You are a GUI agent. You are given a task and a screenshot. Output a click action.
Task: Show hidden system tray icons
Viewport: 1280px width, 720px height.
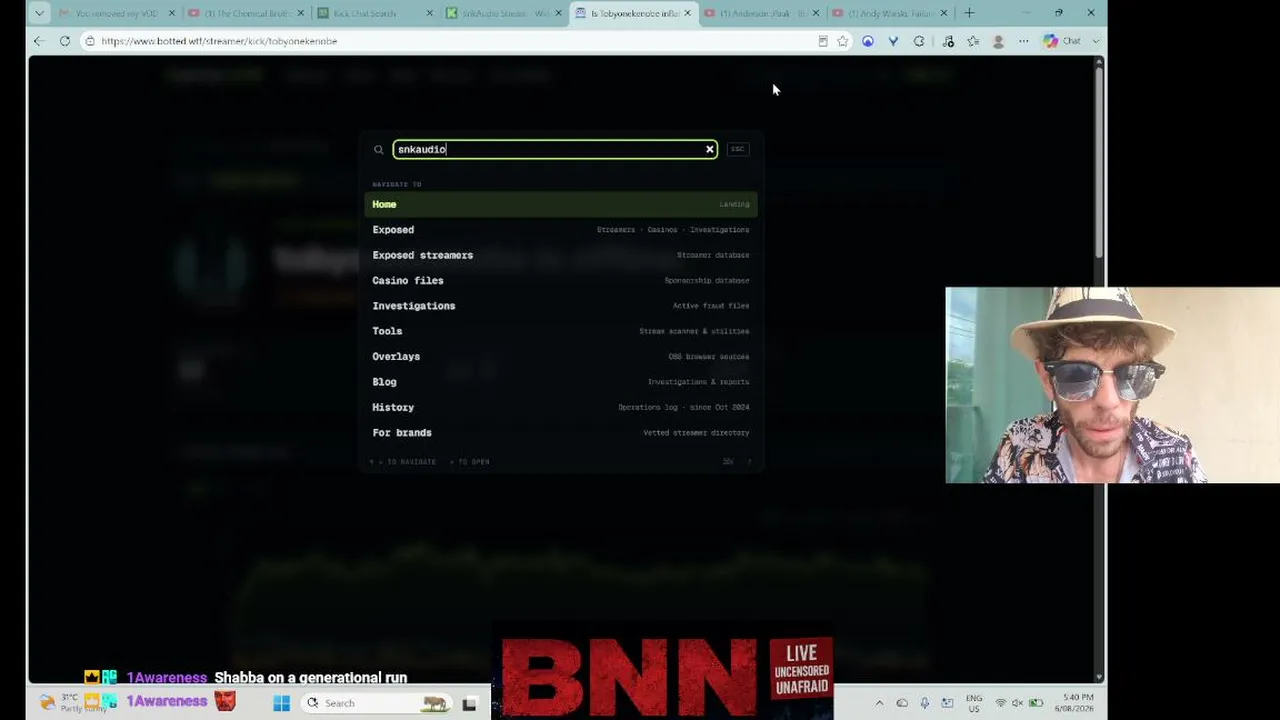[879, 703]
